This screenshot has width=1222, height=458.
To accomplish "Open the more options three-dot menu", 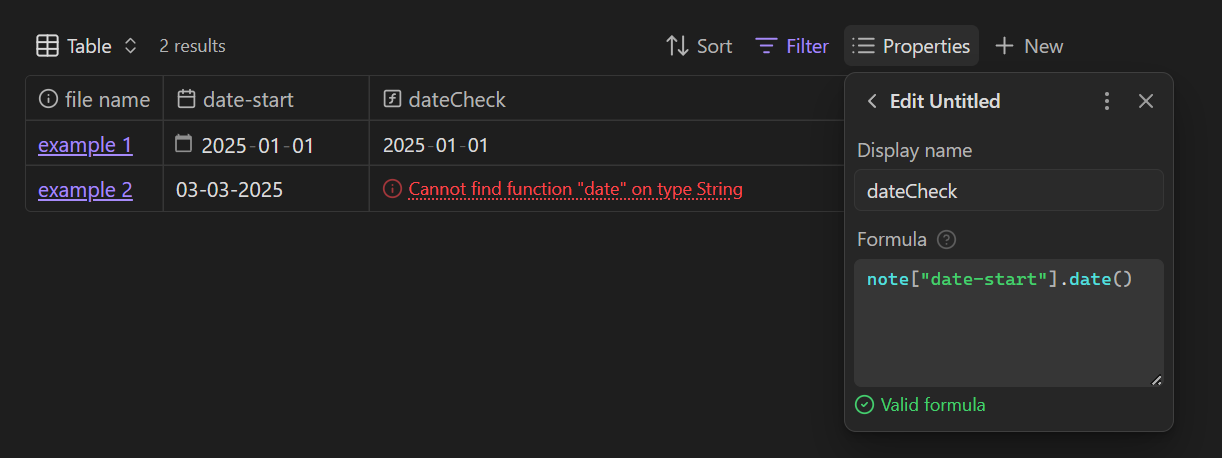I will tap(1106, 101).
